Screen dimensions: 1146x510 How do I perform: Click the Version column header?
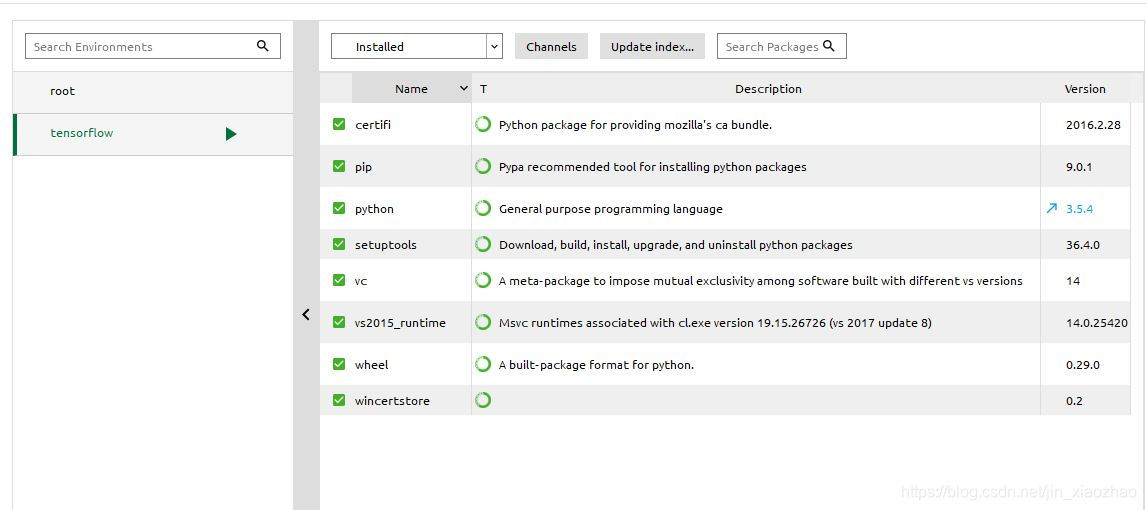click(x=1085, y=88)
